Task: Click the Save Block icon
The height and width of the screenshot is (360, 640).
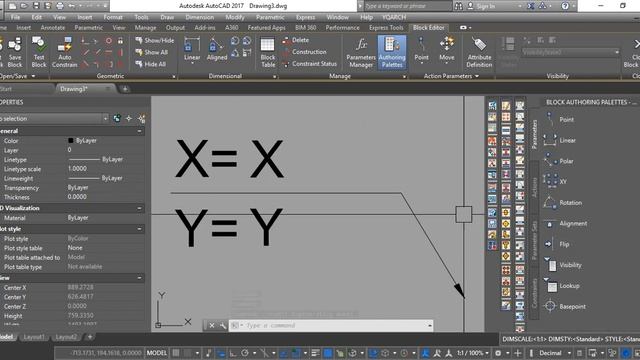Action: pos(15,52)
